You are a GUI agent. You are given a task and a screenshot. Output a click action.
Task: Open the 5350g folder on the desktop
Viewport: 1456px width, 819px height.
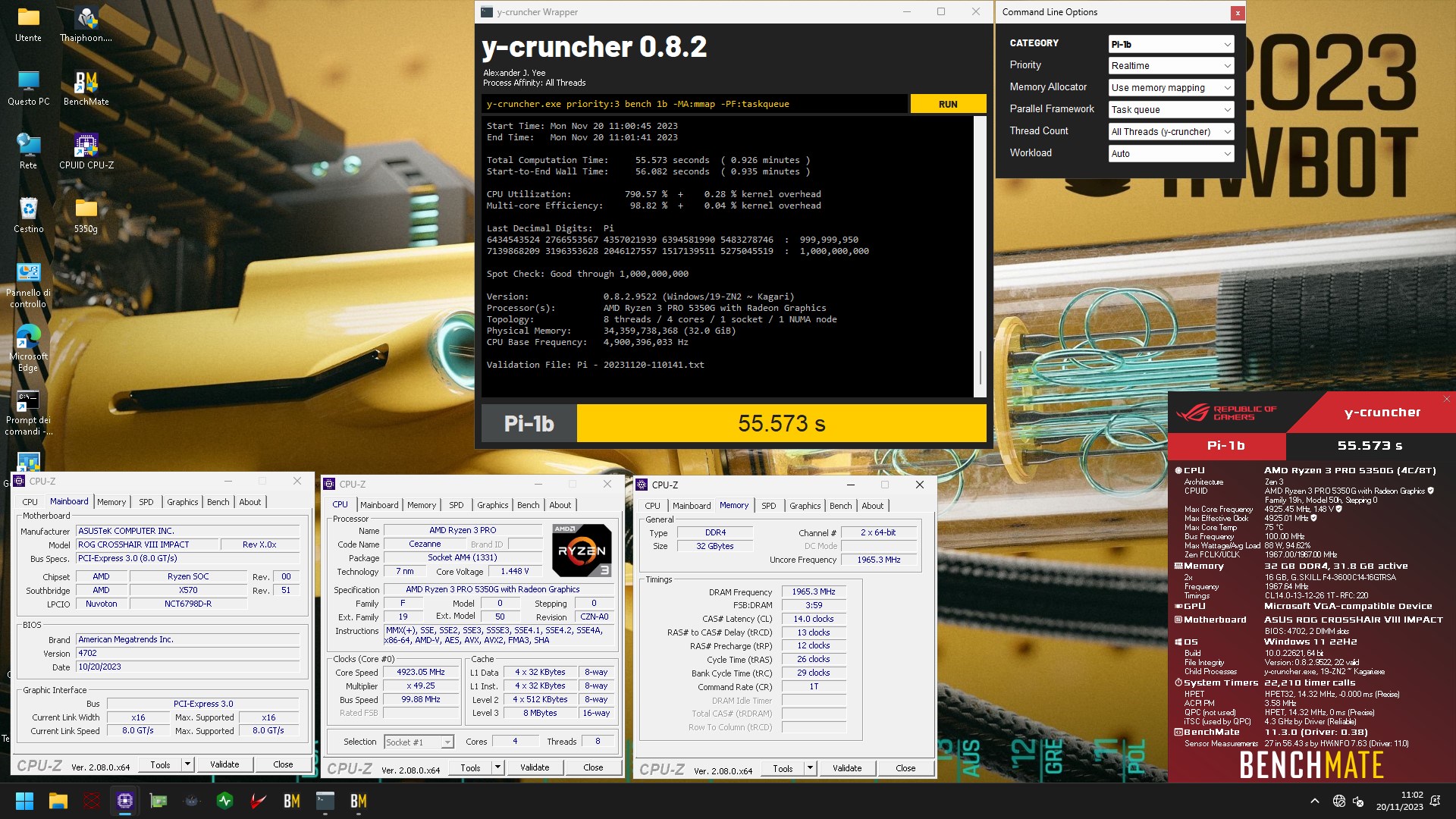86,215
